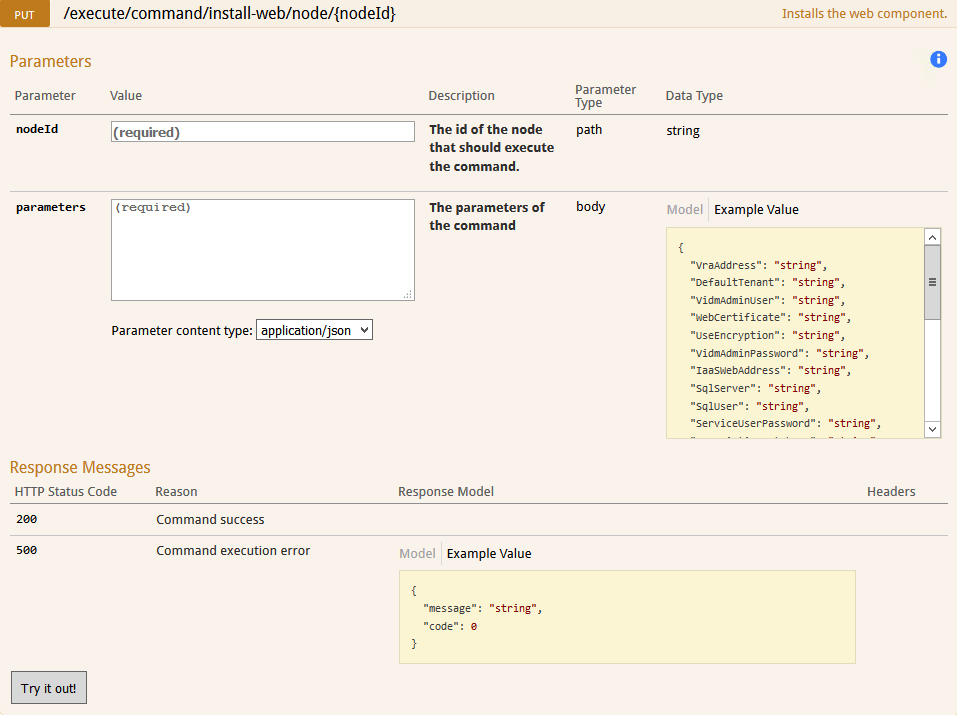Click the PUT method badge
The image size is (957, 715).
click(24, 14)
